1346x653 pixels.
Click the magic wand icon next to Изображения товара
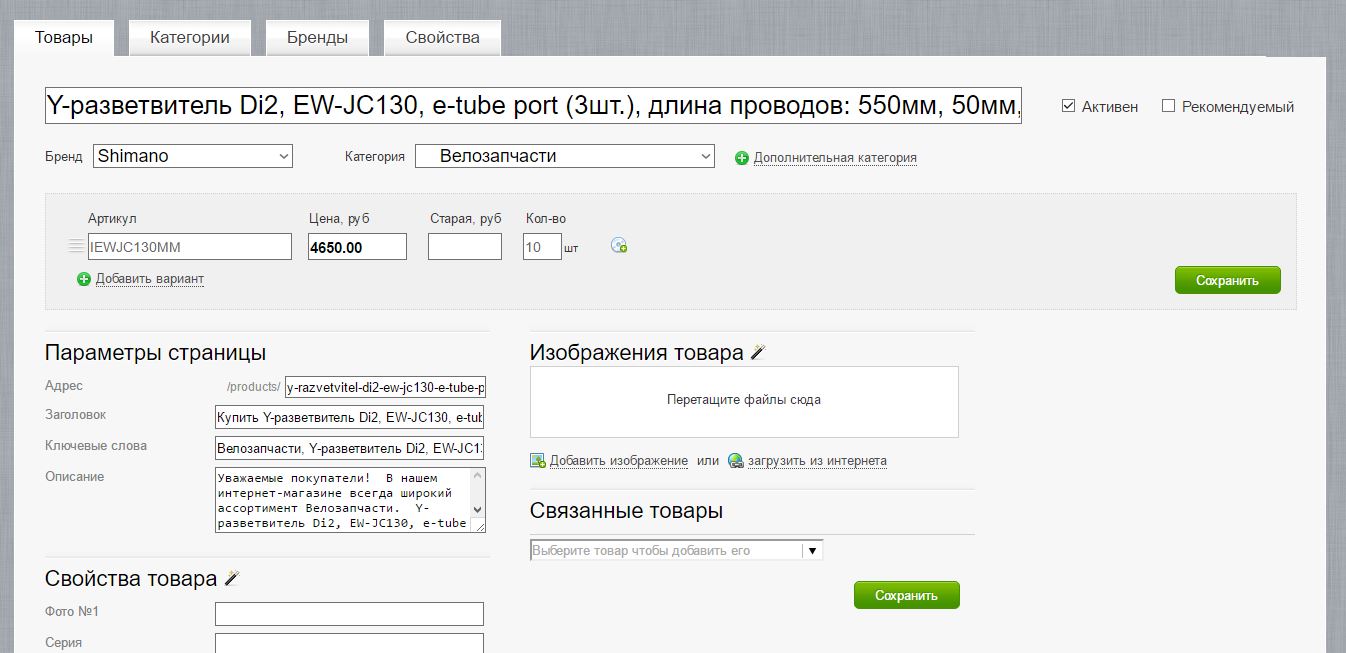(x=758, y=352)
